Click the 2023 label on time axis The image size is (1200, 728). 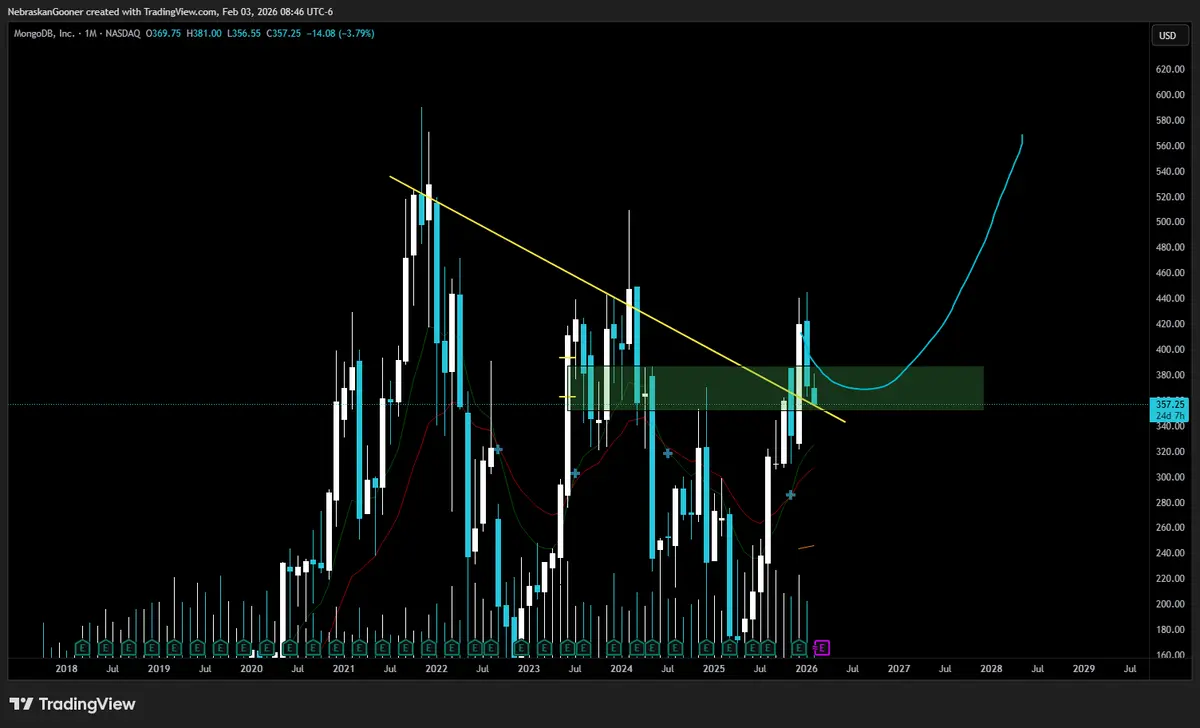528,668
